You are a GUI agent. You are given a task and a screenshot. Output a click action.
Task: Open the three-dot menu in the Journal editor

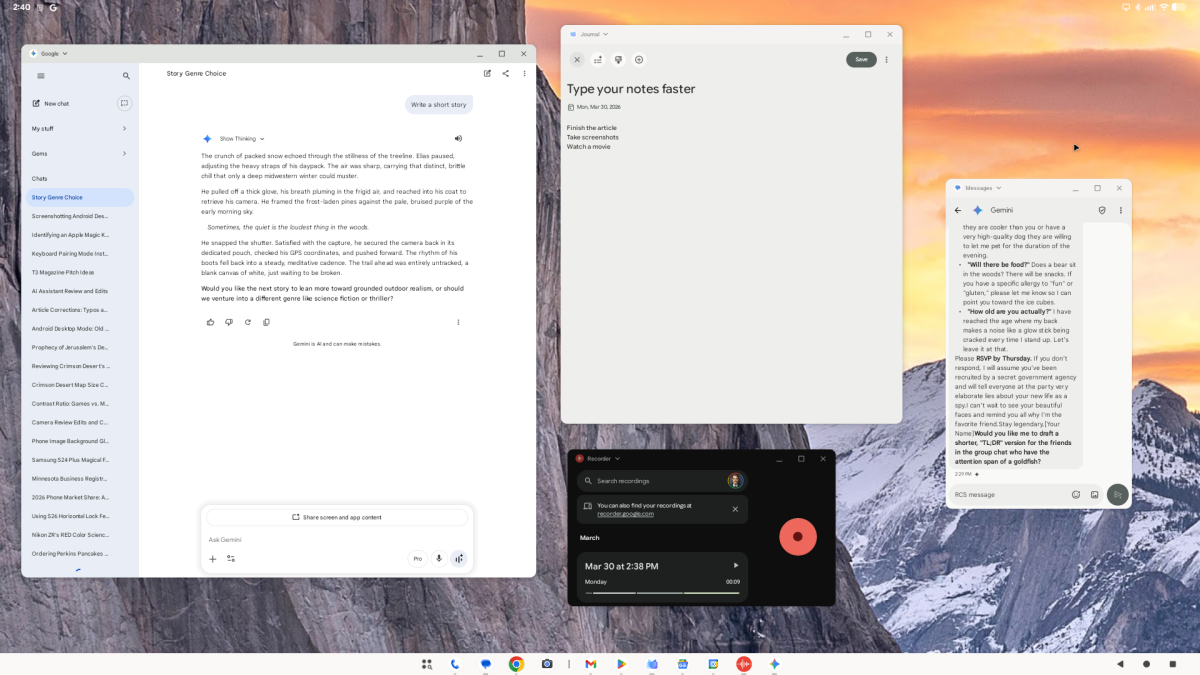(886, 59)
